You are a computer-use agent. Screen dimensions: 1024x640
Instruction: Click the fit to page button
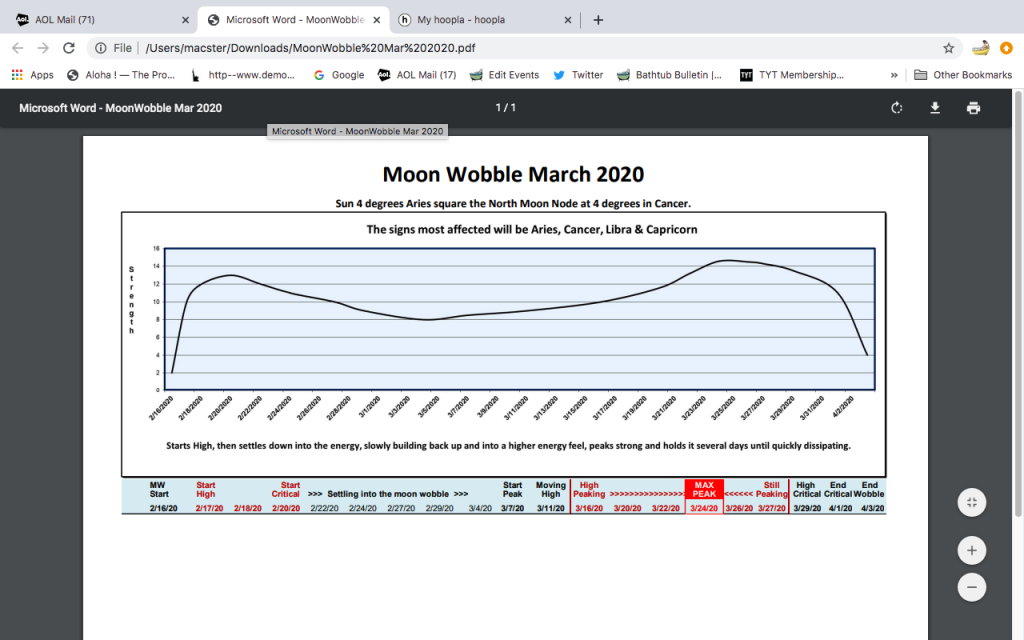coord(972,502)
